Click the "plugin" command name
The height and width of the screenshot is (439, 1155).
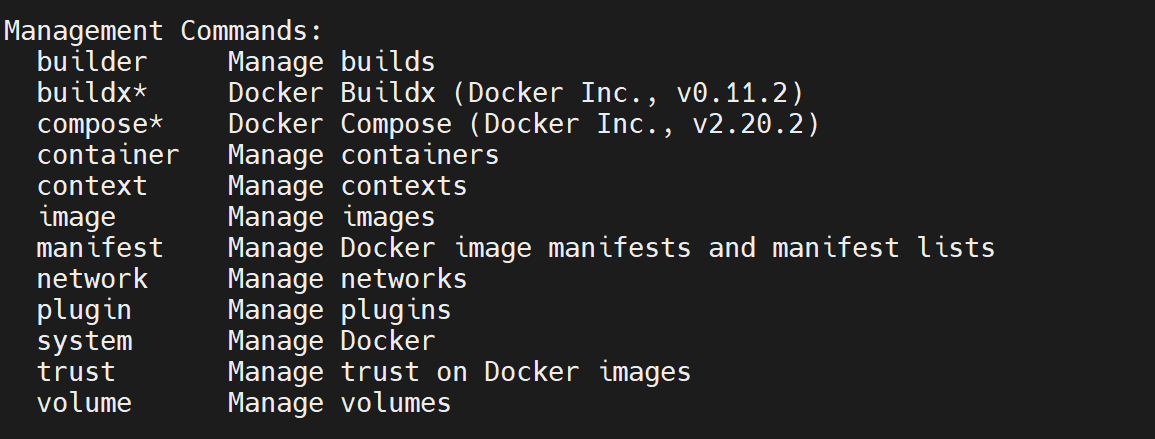84,310
